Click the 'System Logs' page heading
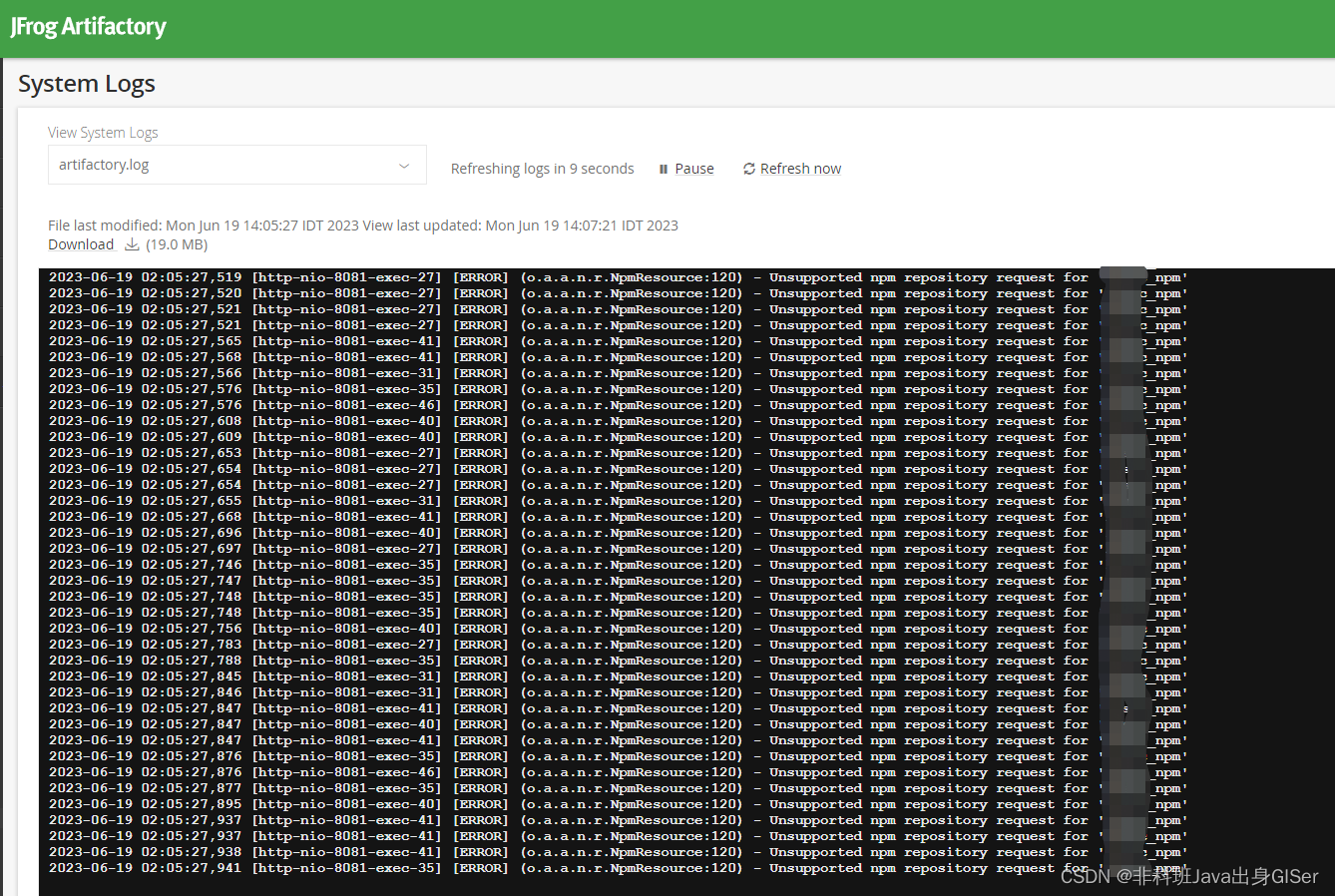Image resolution: width=1335 pixels, height=896 pixels. click(x=87, y=84)
